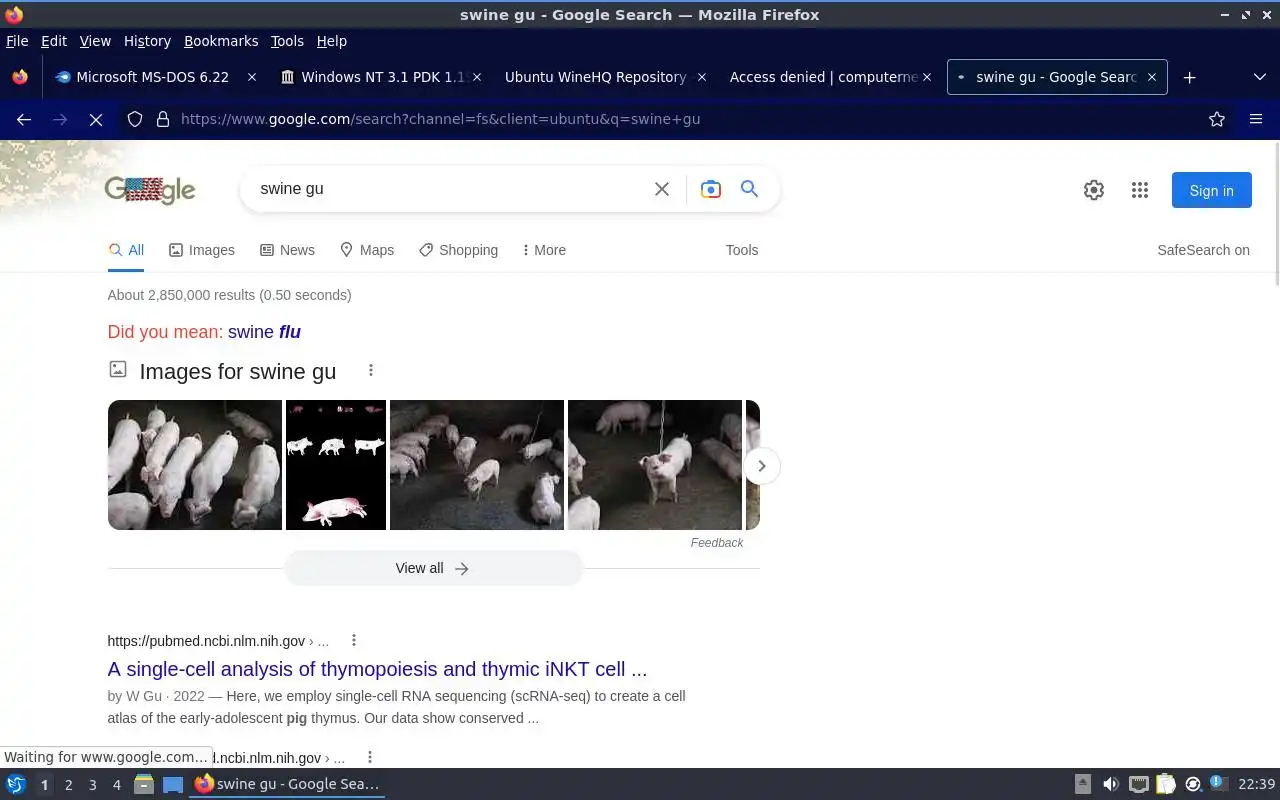Open the View menu
This screenshot has height=800, width=1280.
95,41
